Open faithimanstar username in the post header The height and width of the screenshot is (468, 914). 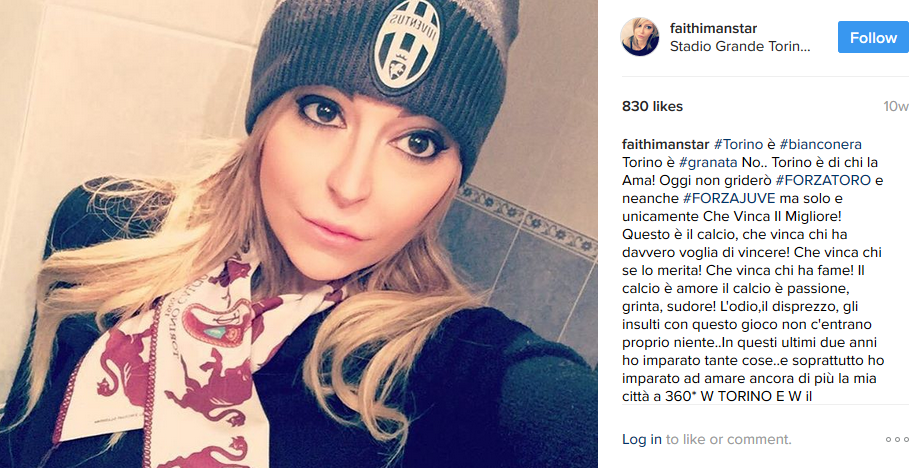click(x=713, y=28)
